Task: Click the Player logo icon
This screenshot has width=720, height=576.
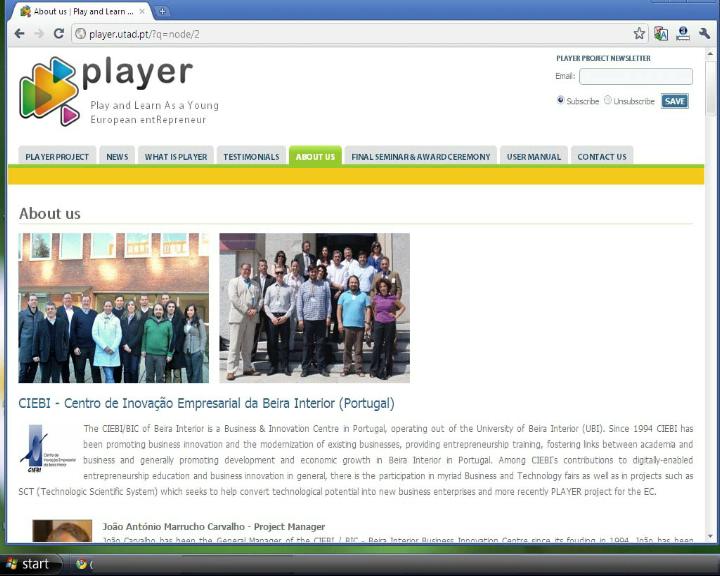Action: 48,91
